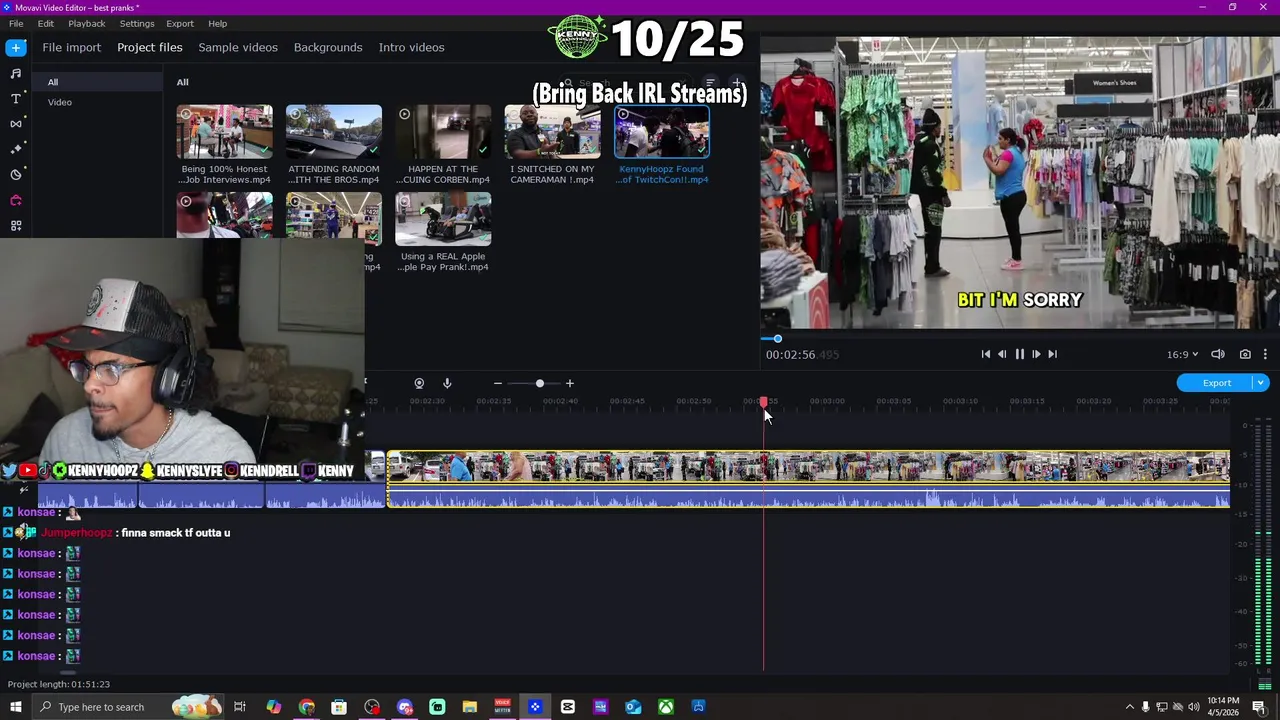The height and width of the screenshot is (720, 1280).
Task: Open the More tools grid icon
Action: tap(15, 226)
